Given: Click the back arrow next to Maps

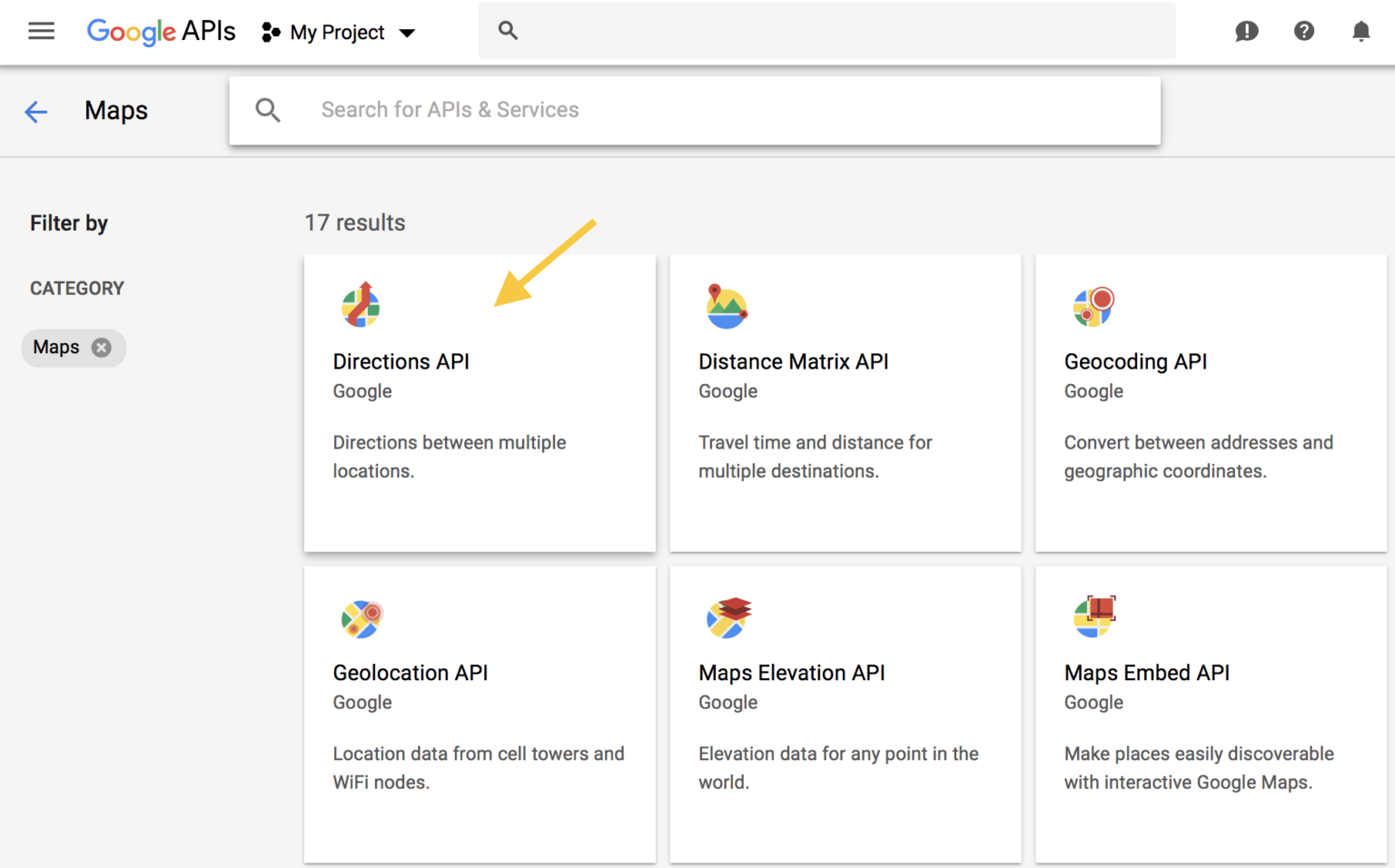Looking at the screenshot, I should tap(35, 111).
